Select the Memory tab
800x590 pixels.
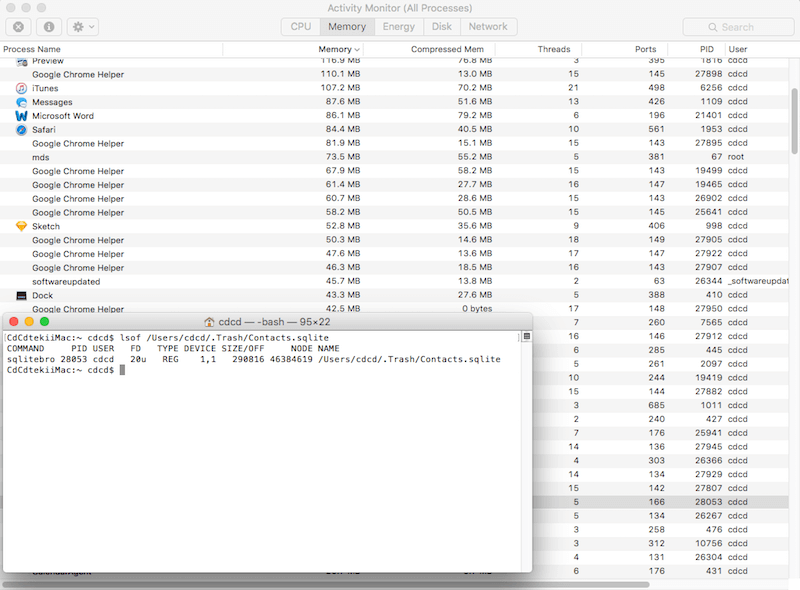coord(347,27)
